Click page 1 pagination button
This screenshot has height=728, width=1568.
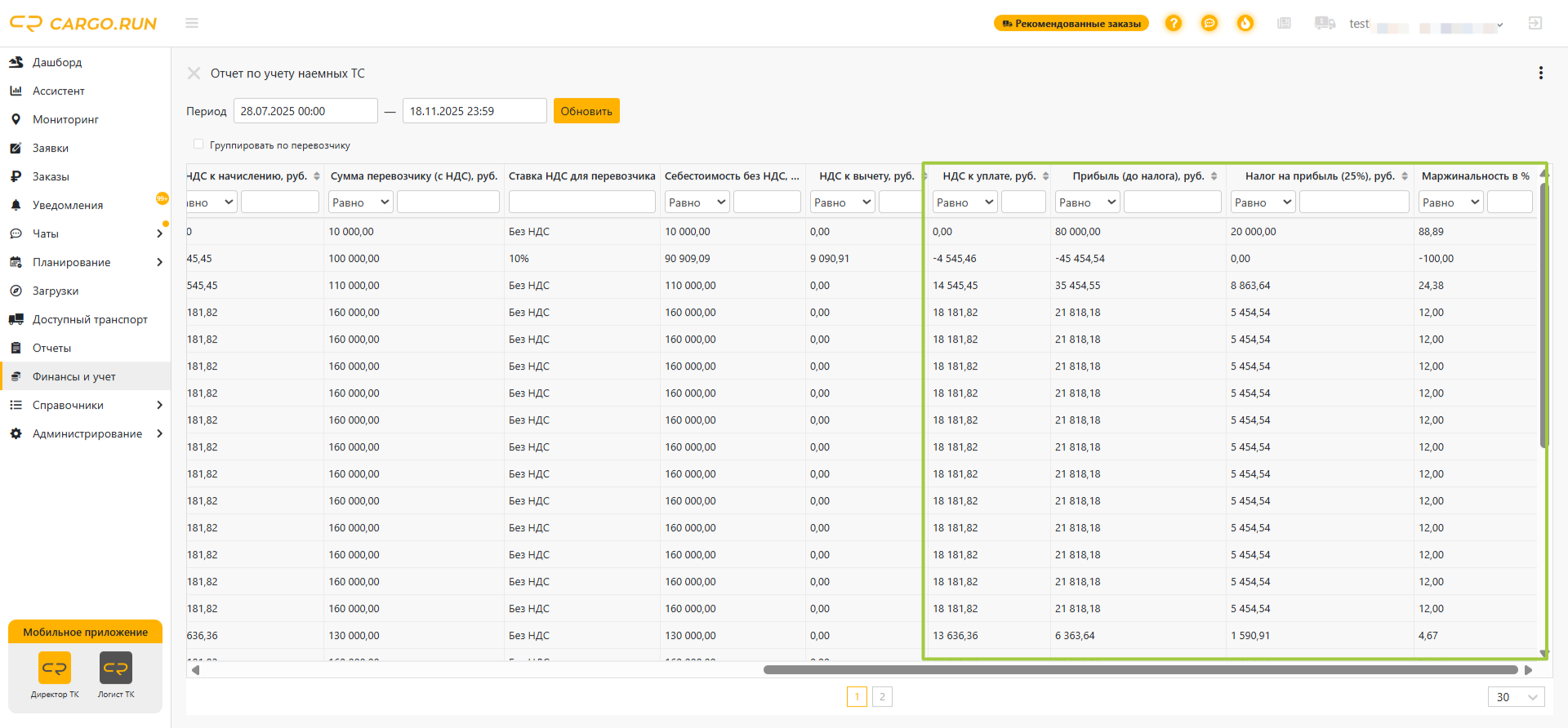(x=857, y=697)
